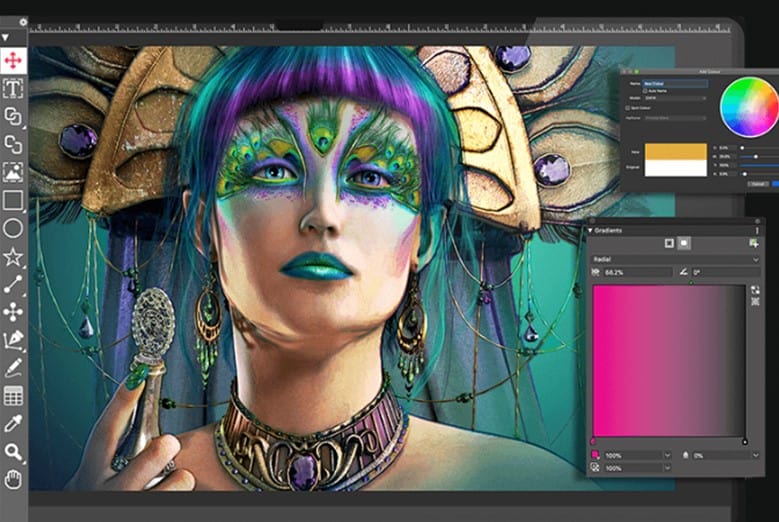Screen dimensions: 779x522
Task: Select the Starburst tool
Action: [13, 256]
